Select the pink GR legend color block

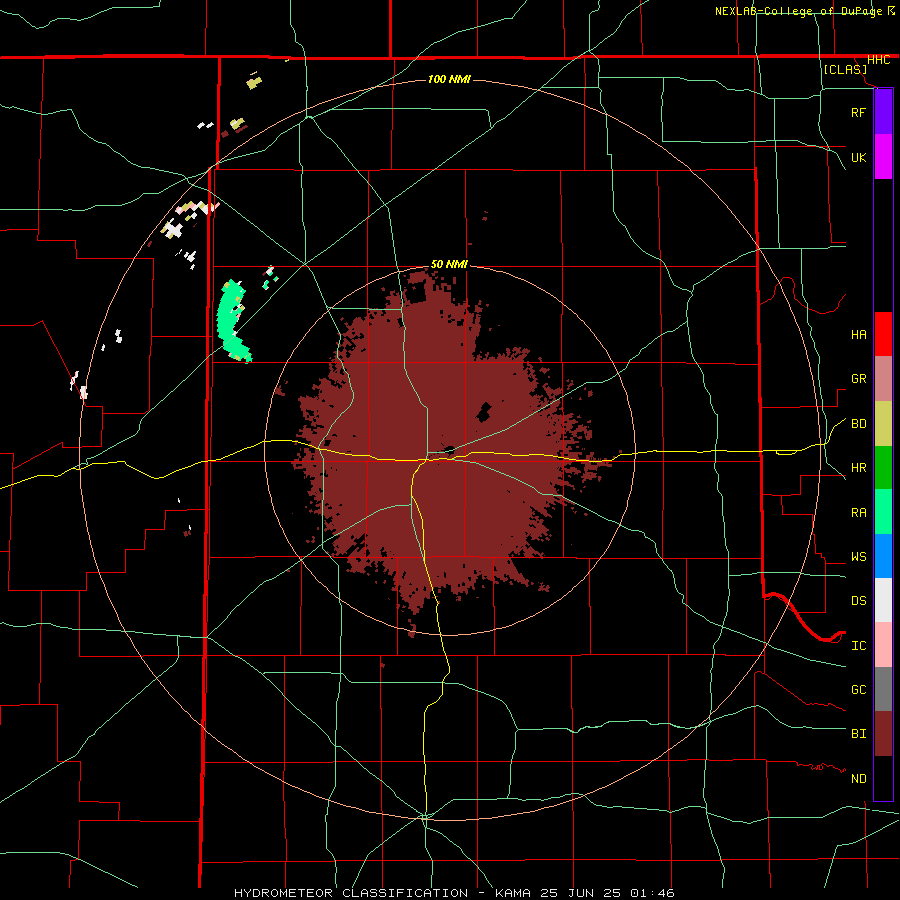click(x=883, y=379)
